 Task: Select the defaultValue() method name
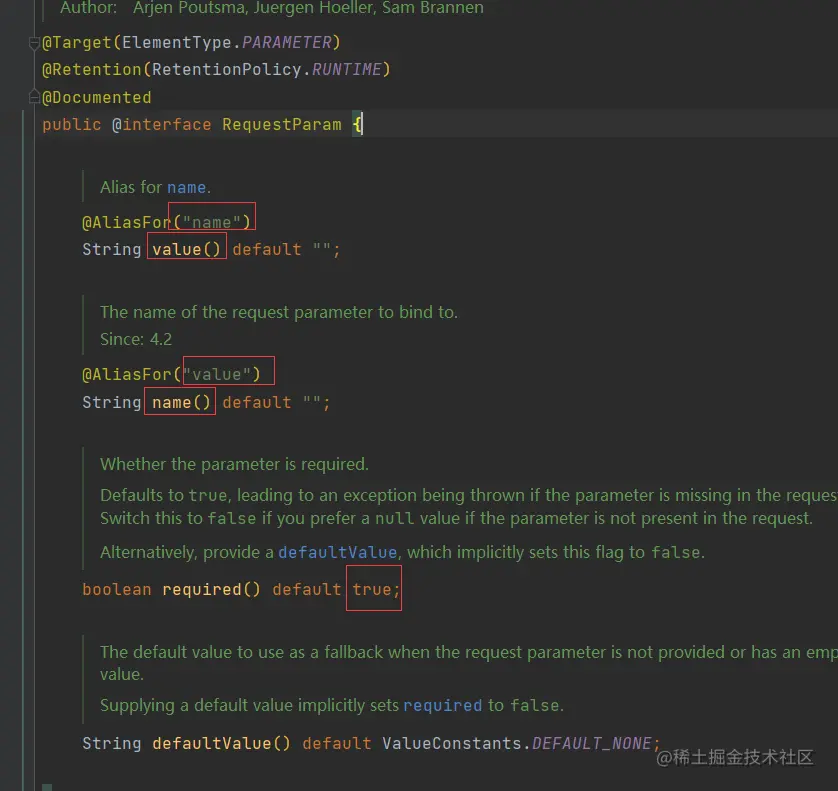221,743
